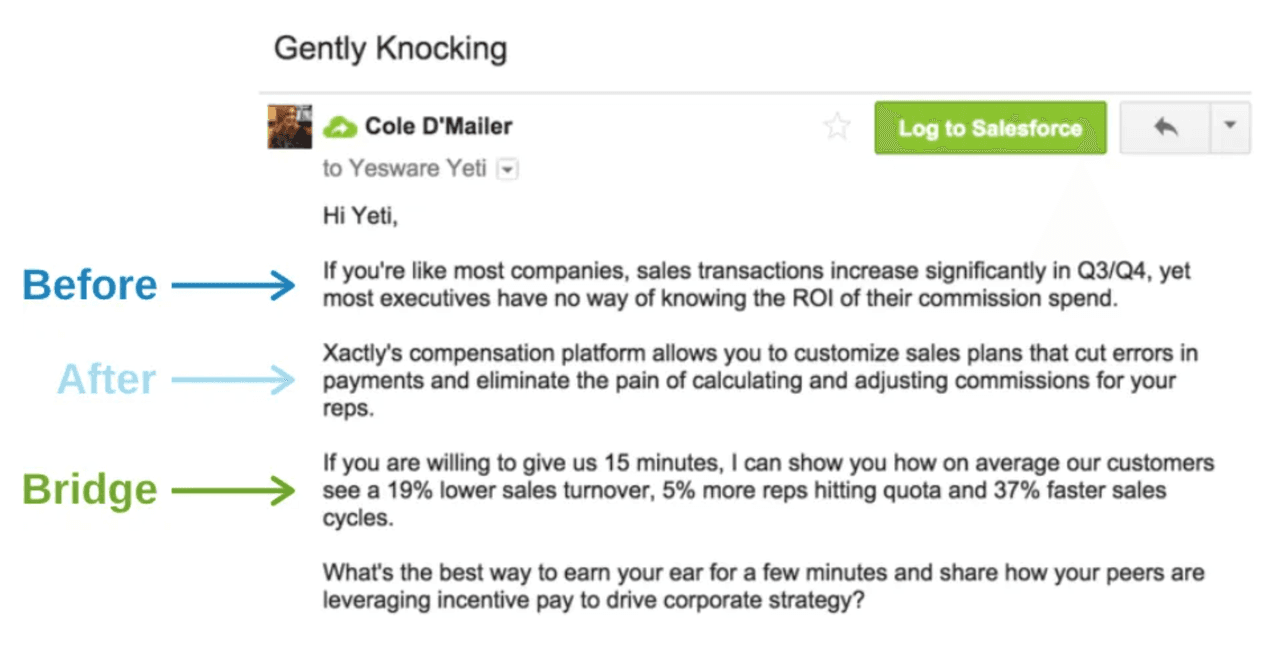Click the reply arrow button
The height and width of the screenshot is (657, 1280).
click(1165, 128)
